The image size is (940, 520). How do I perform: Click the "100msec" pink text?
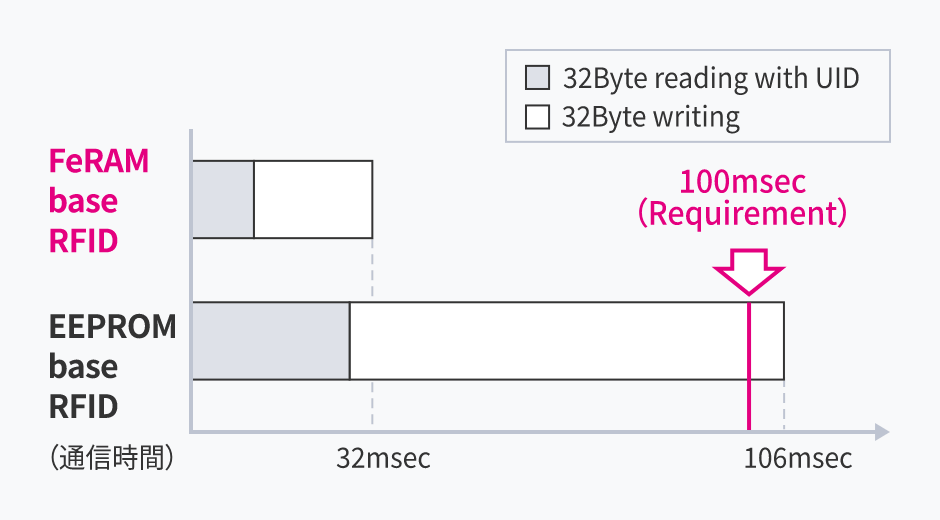(742, 182)
